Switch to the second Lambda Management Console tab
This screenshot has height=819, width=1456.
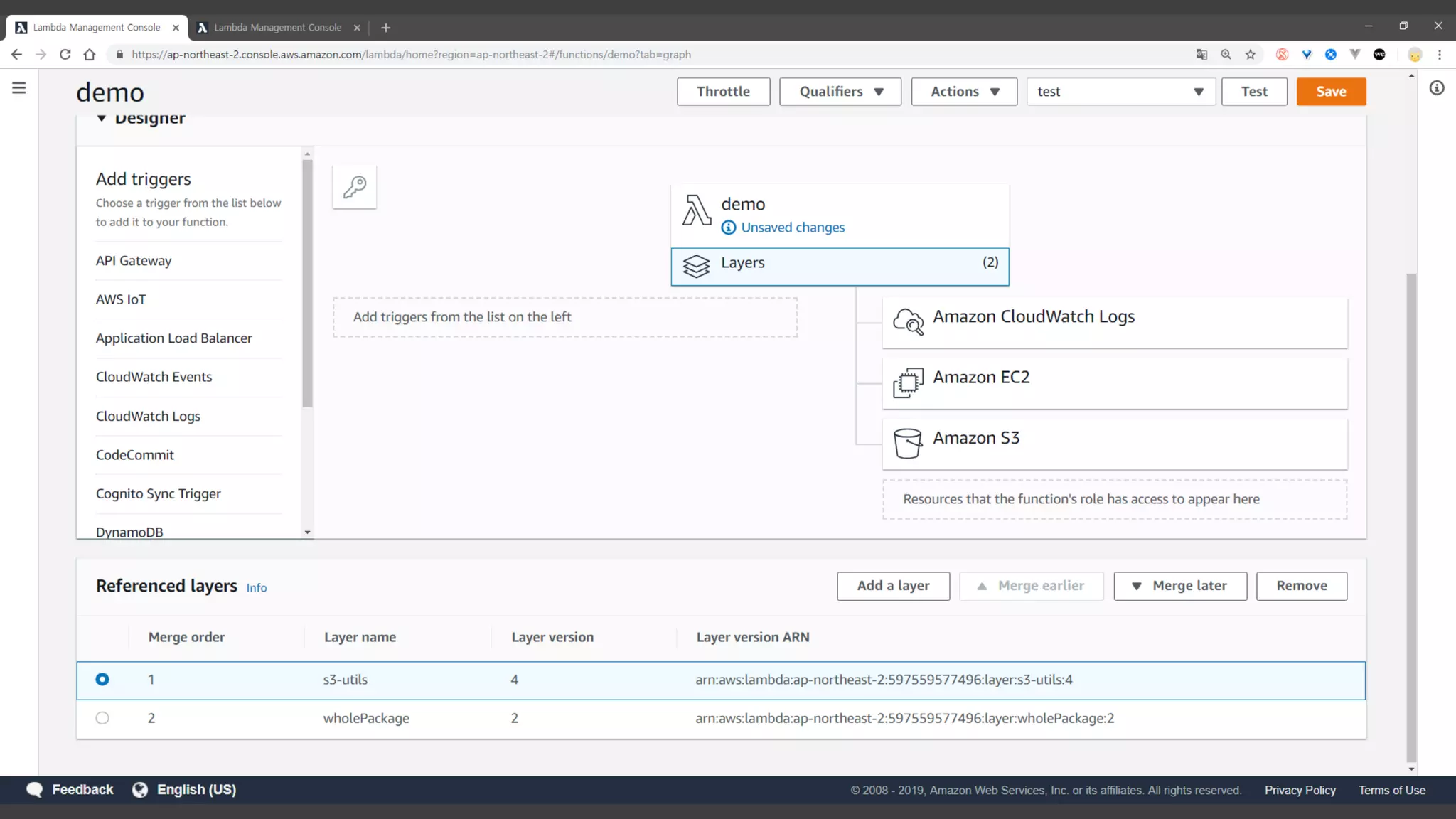[x=278, y=28]
